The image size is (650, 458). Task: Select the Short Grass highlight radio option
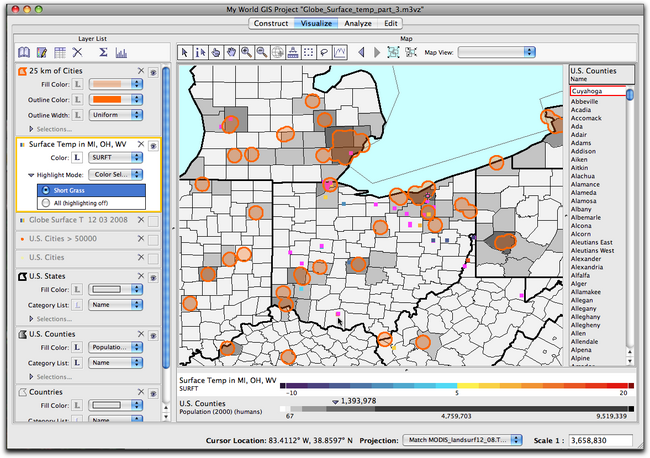click(x=46, y=189)
